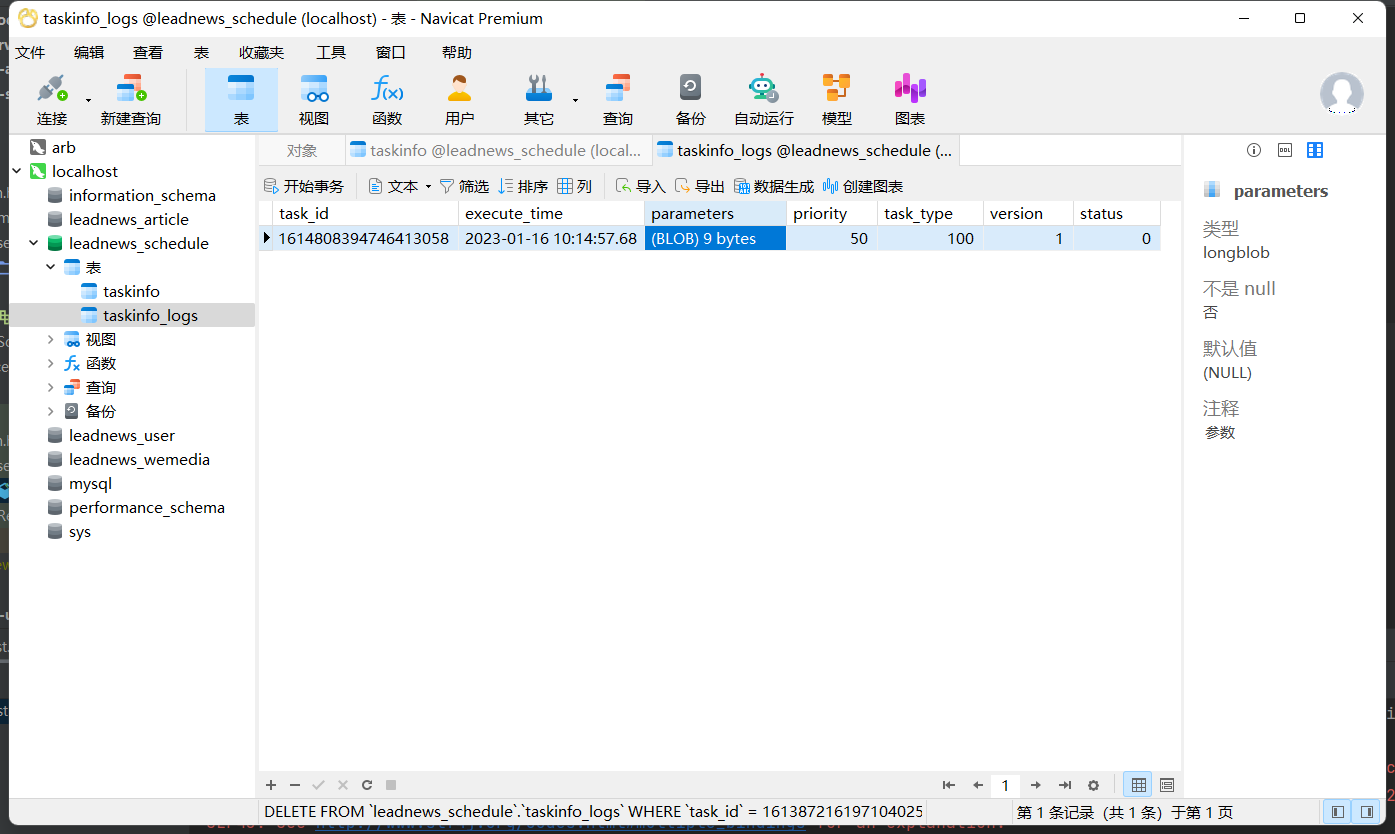Click the Export (导出) button
Screen dimensions: 1395x834
(699, 186)
